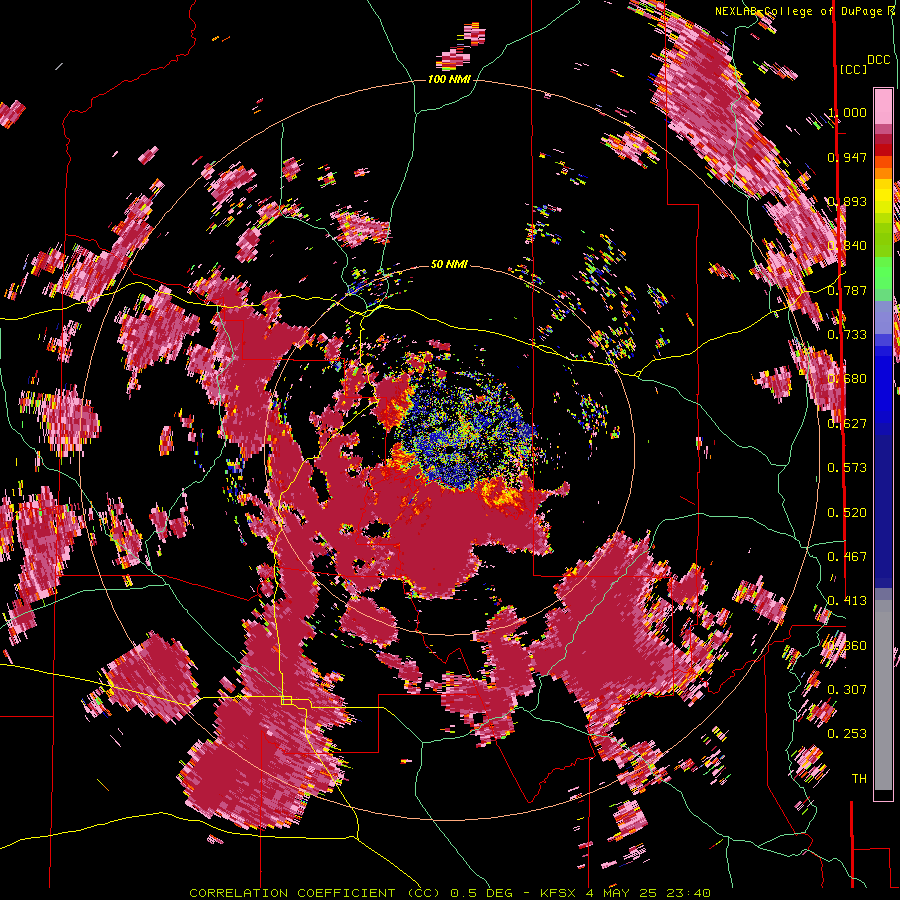Click the 0.733 legend value
The image size is (900, 900).
pos(847,335)
